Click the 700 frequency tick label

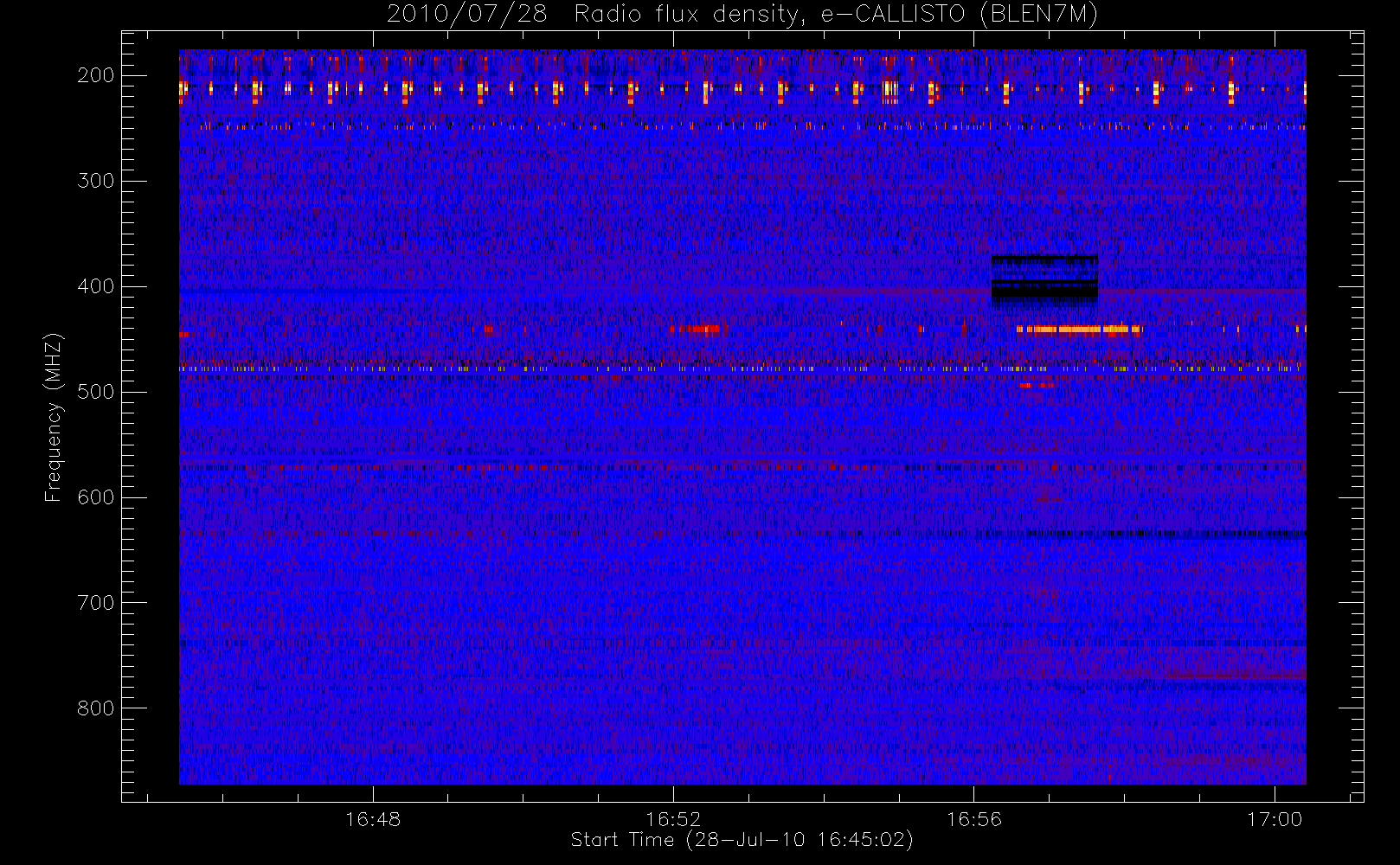click(x=95, y=603)
